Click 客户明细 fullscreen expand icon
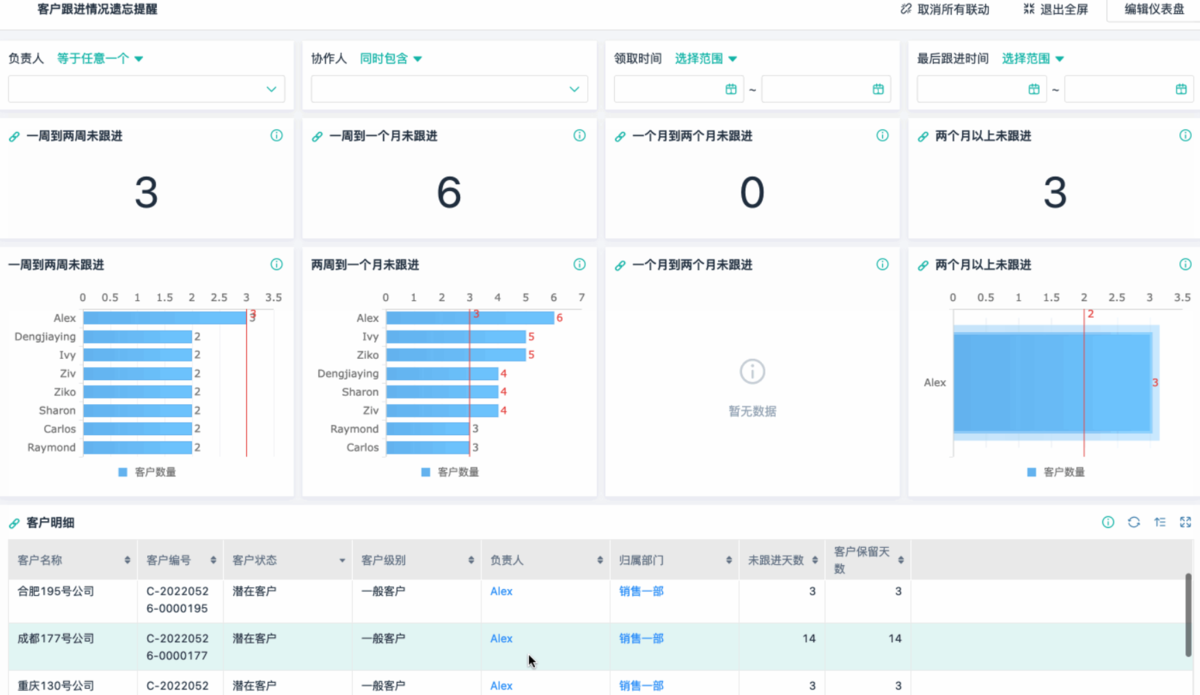1200x695 pixels. click(1186, 522)
